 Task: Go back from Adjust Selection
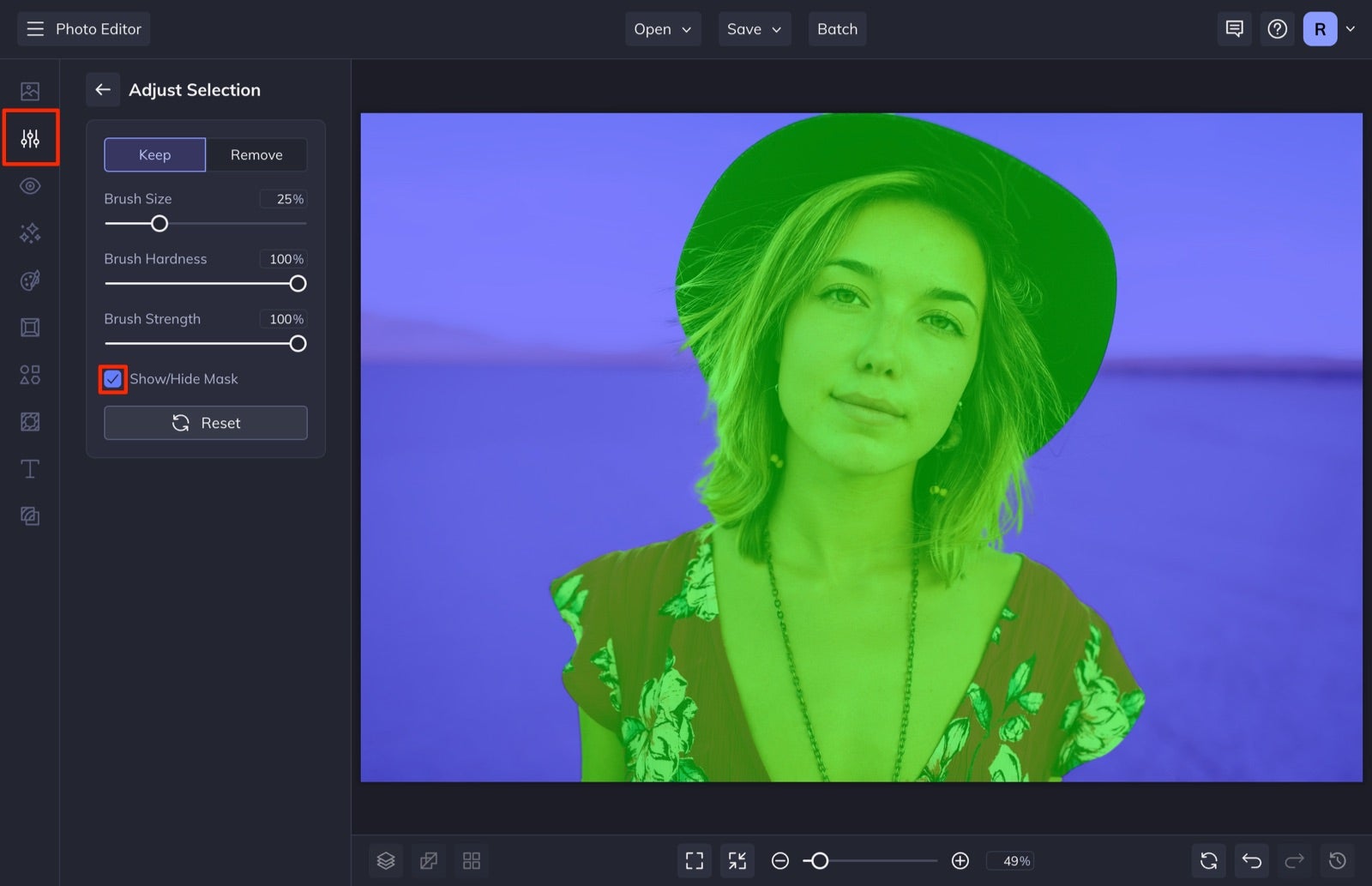pos(102,89)
